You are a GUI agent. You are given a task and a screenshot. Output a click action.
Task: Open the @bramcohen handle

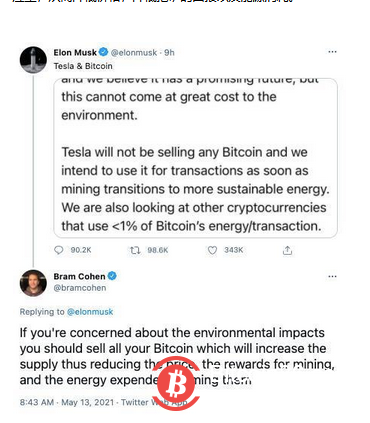click(80, 288)
